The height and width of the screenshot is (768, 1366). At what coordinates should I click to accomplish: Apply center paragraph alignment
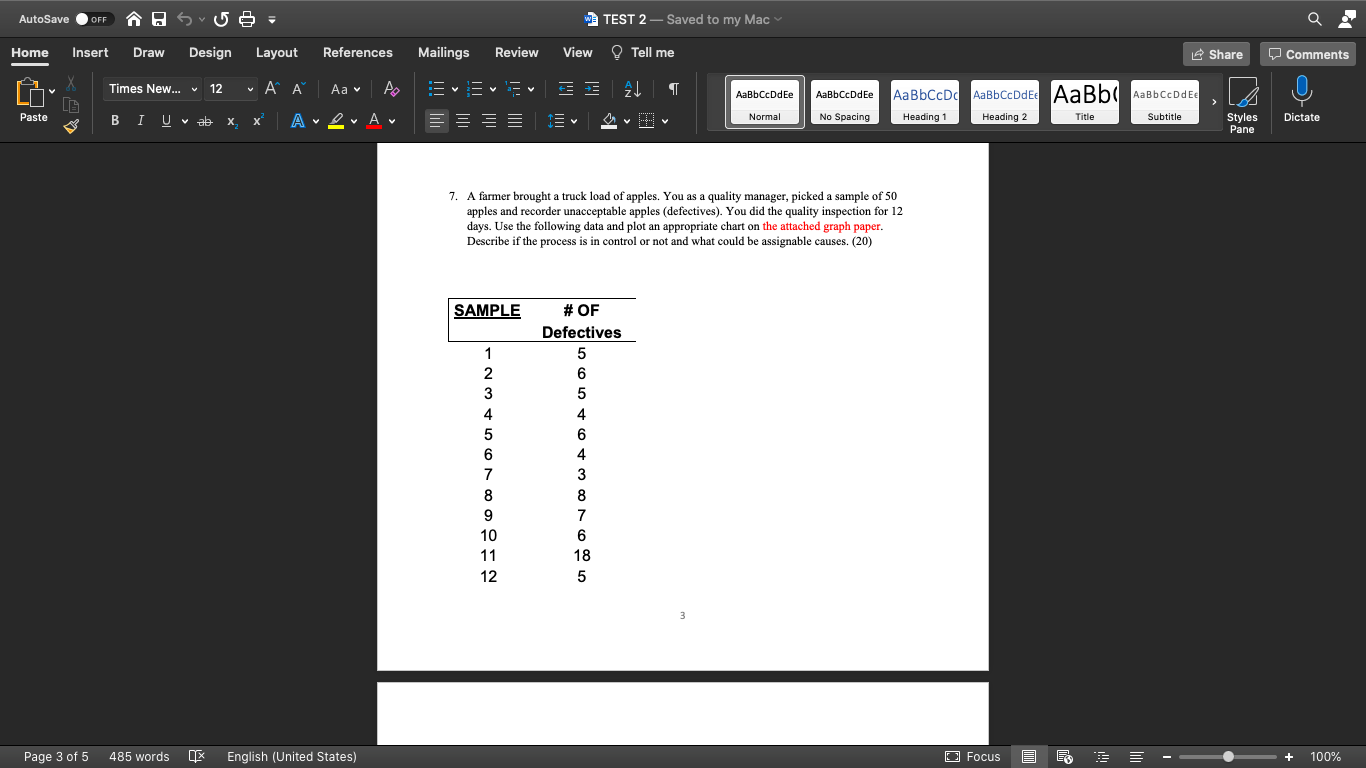462,121
